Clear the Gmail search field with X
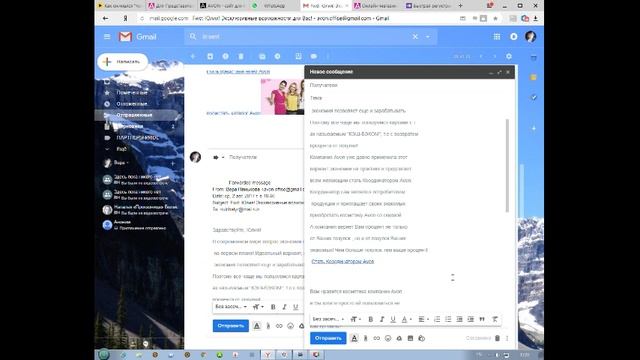The height and width of the screenshot is (360, 640). click(x=415, y=37)
